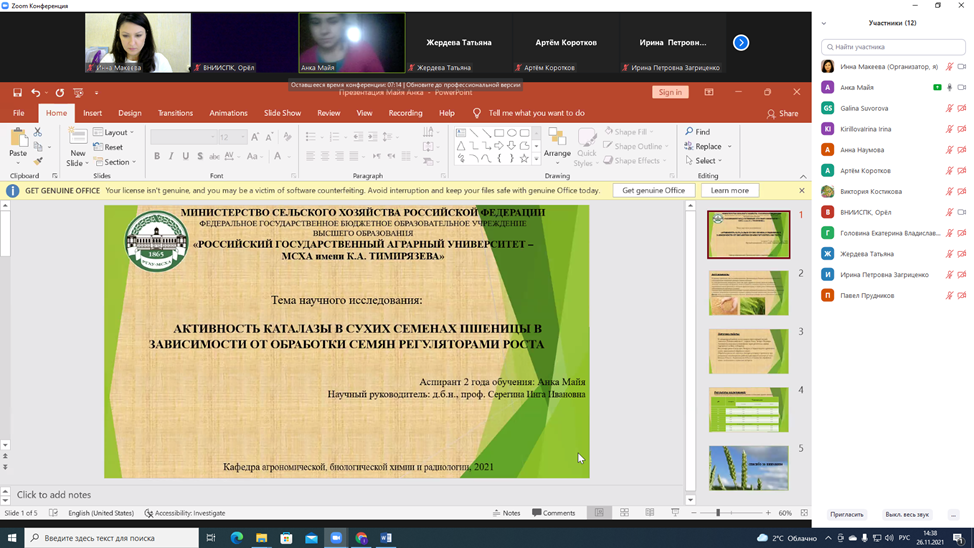Click the Undo arrow icon
Image resolution: width=974 pixels, height=548 pixels.
tap(36, 92)
